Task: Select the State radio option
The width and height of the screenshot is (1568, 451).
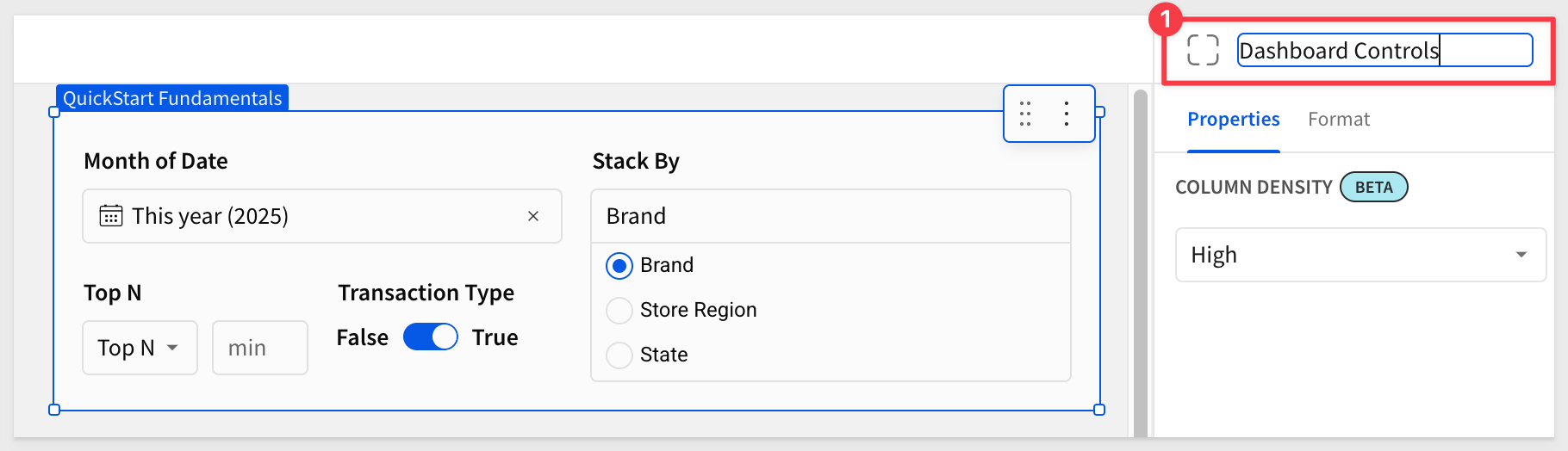Action: click(x=619, y=355)
